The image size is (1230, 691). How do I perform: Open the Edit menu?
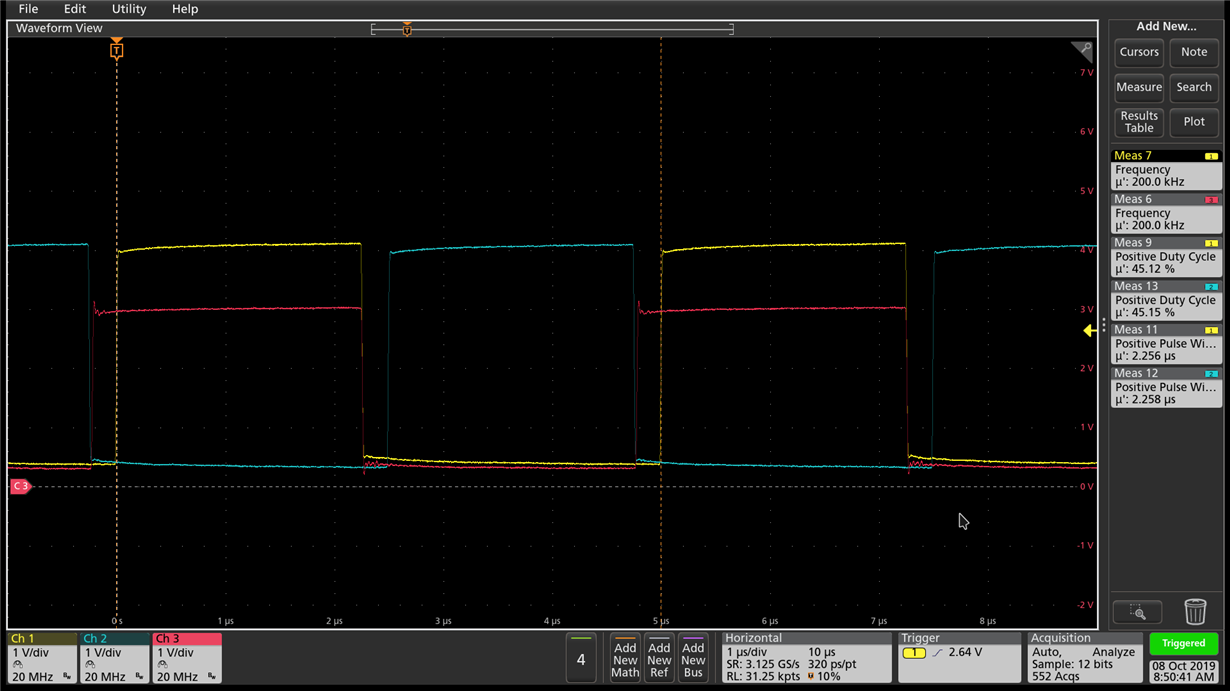(x=75, y=9)
